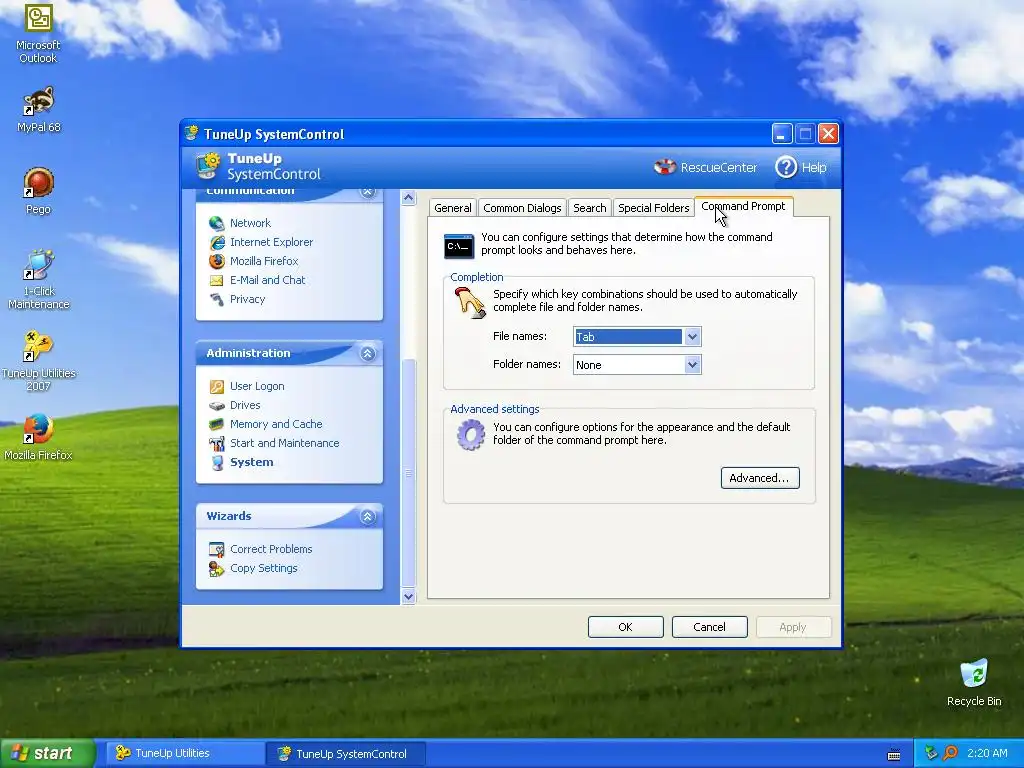Screen dimensions: 1024x768
Task: Select the Command Prompt tab
Action: [x=744, y=206]
